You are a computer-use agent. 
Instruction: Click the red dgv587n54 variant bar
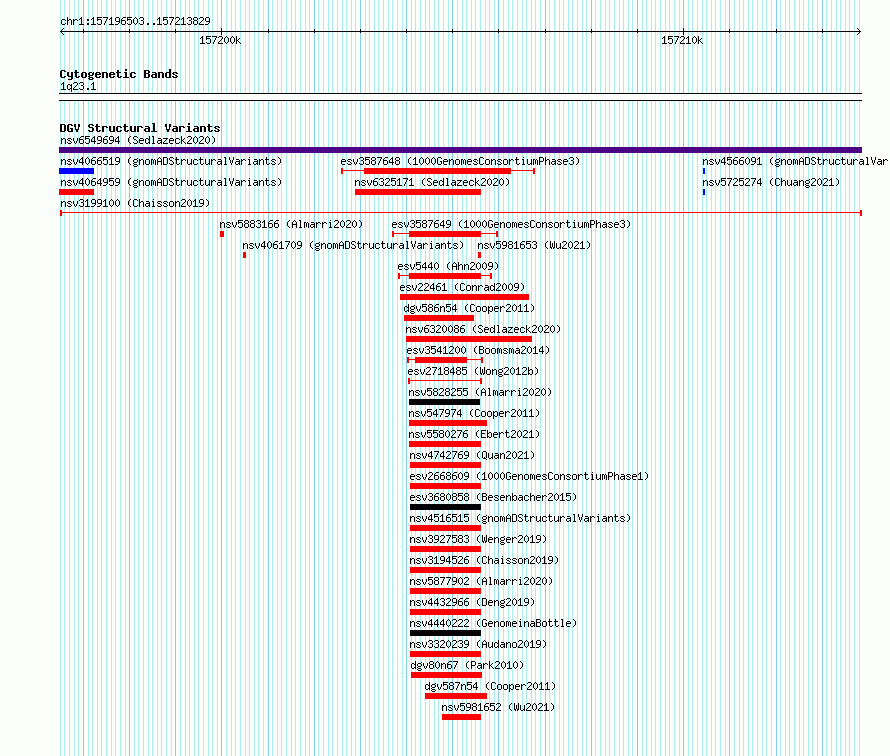pos(456,696)
